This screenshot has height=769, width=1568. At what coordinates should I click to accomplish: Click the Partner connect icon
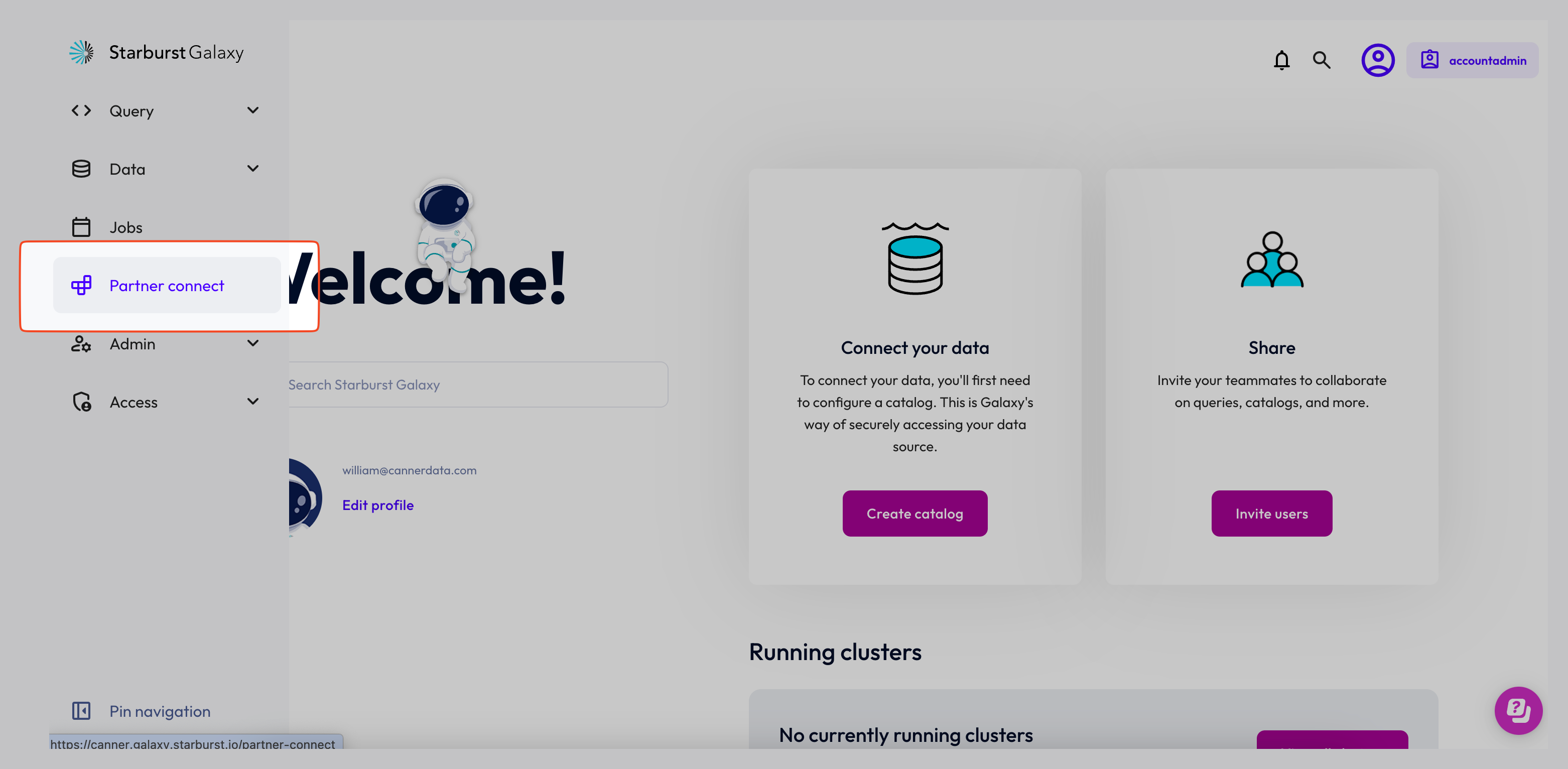(x=82, y=285)
